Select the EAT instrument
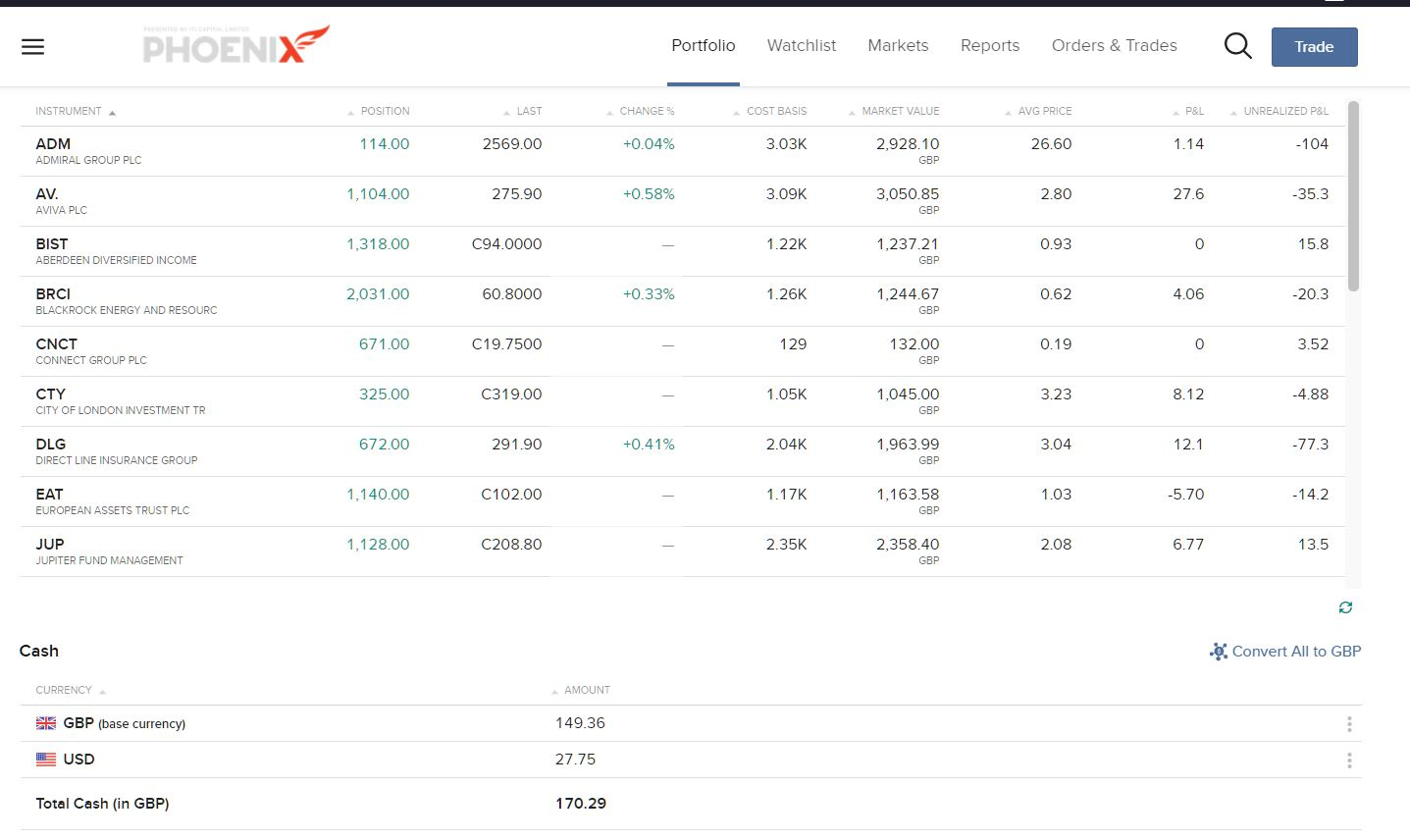This screenshot has width=1410, height=840. pyautogui.click(x=683, y=501)
